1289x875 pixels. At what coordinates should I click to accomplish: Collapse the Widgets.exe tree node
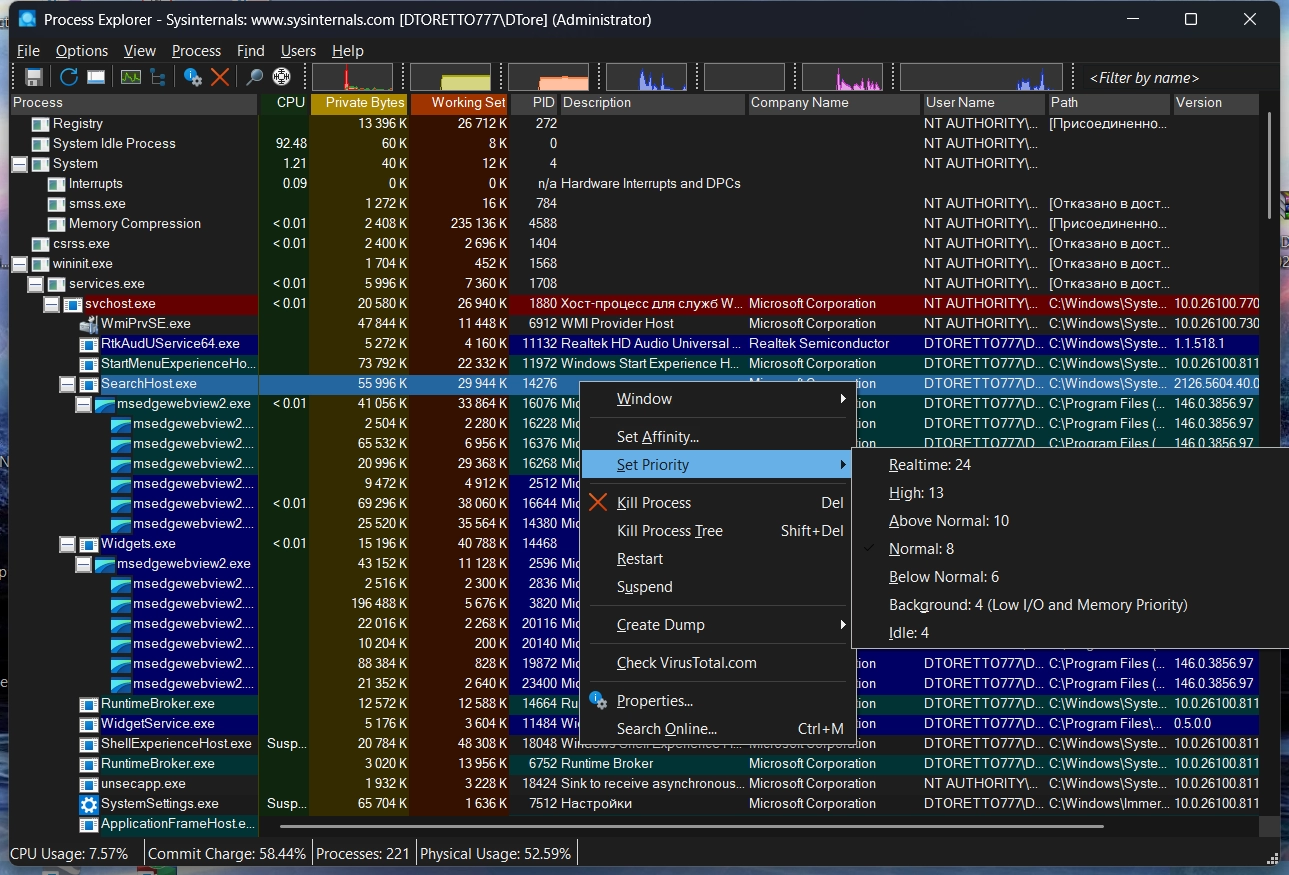coord(68,544)
